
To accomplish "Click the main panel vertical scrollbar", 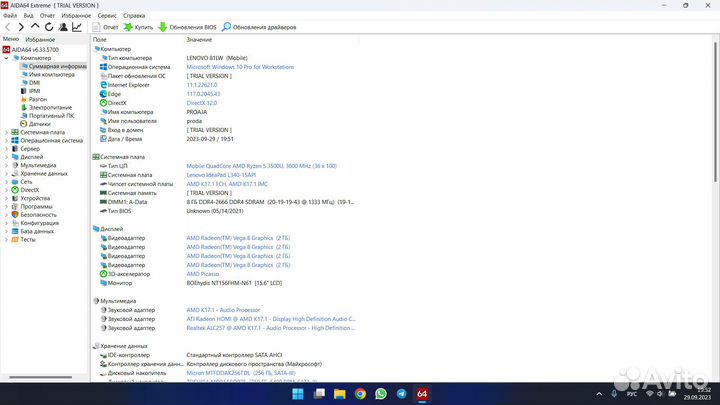I will pyautogui.click(x=715, y=112).
